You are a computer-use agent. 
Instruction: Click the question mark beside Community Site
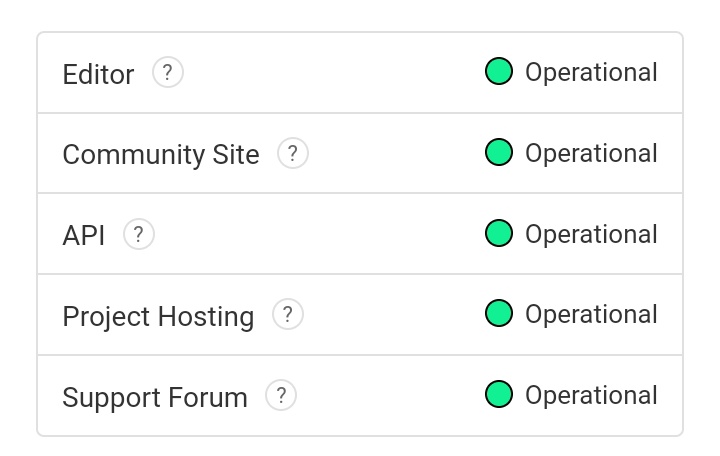[292, 153]
